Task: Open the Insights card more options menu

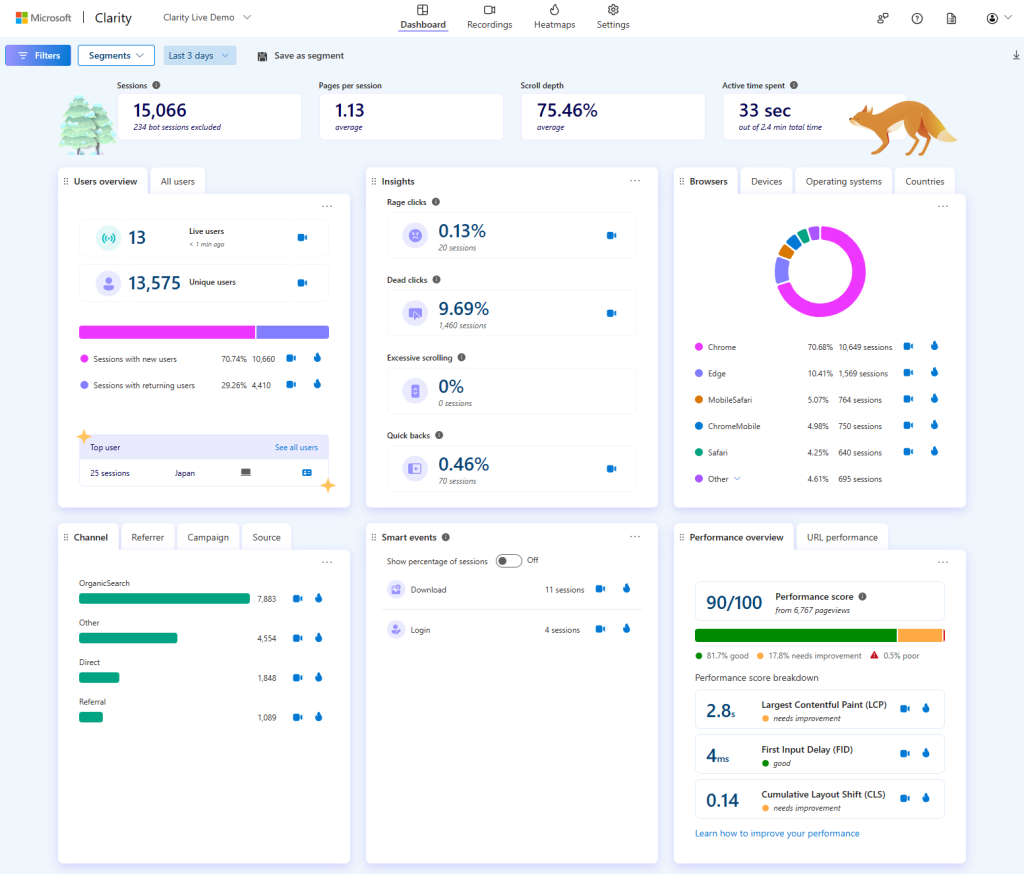Action: [634, 181]
